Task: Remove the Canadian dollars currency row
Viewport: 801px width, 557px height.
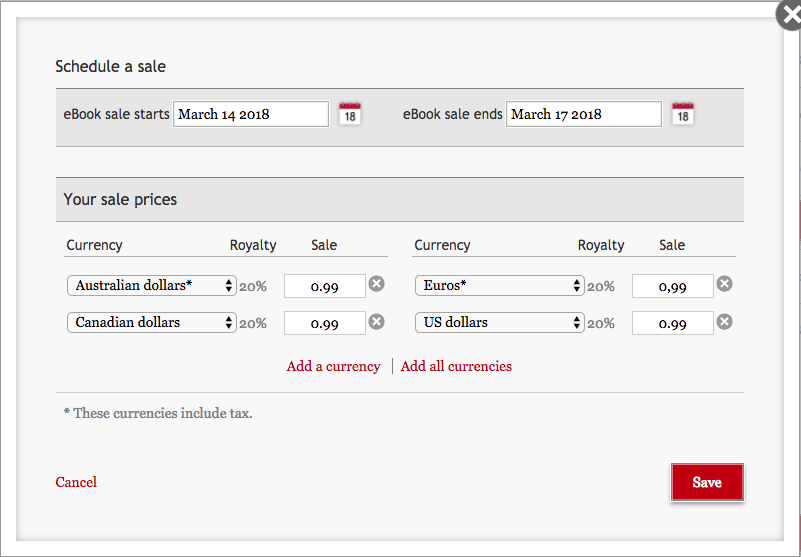Action: tap(376, 321)
